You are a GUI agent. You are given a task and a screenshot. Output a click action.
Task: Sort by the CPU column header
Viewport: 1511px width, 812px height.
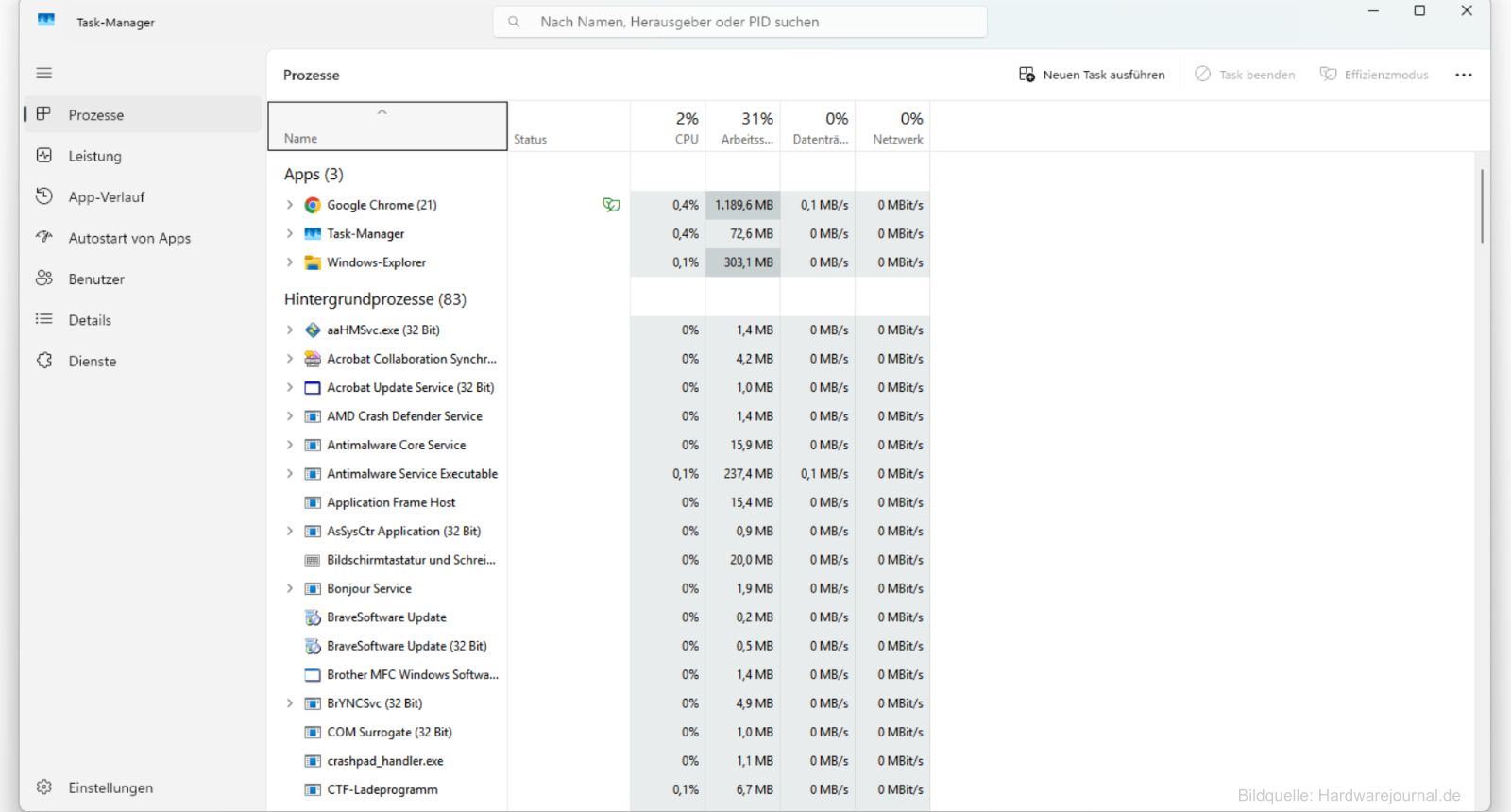[668, 127]
